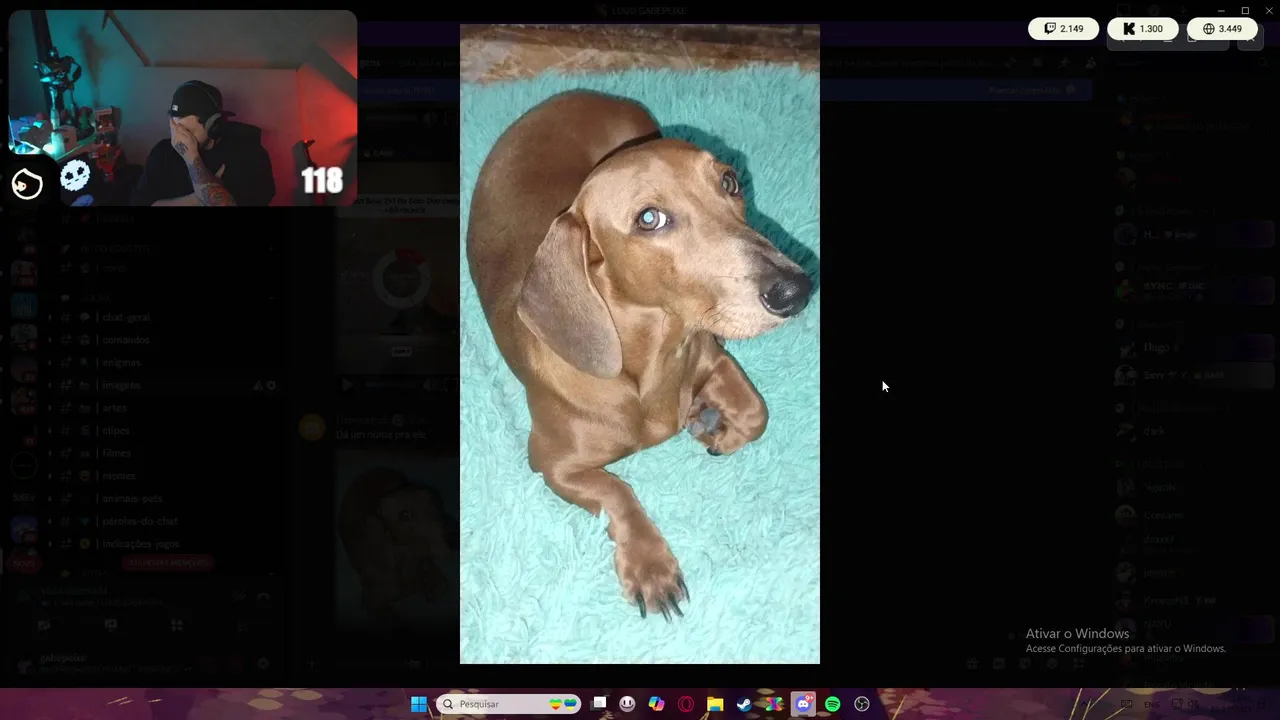Open the smiley face app in taskbar
Screen dimensions: 1280x720
point(627,704)
